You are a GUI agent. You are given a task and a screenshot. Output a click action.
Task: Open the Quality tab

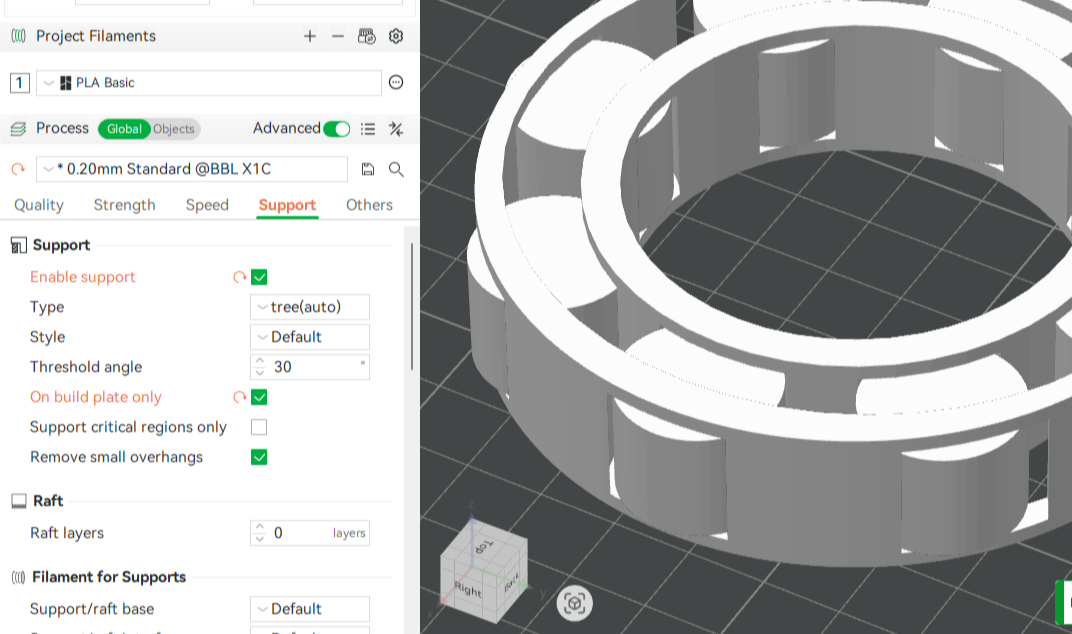pyautogui.click(x=39, y=205)
